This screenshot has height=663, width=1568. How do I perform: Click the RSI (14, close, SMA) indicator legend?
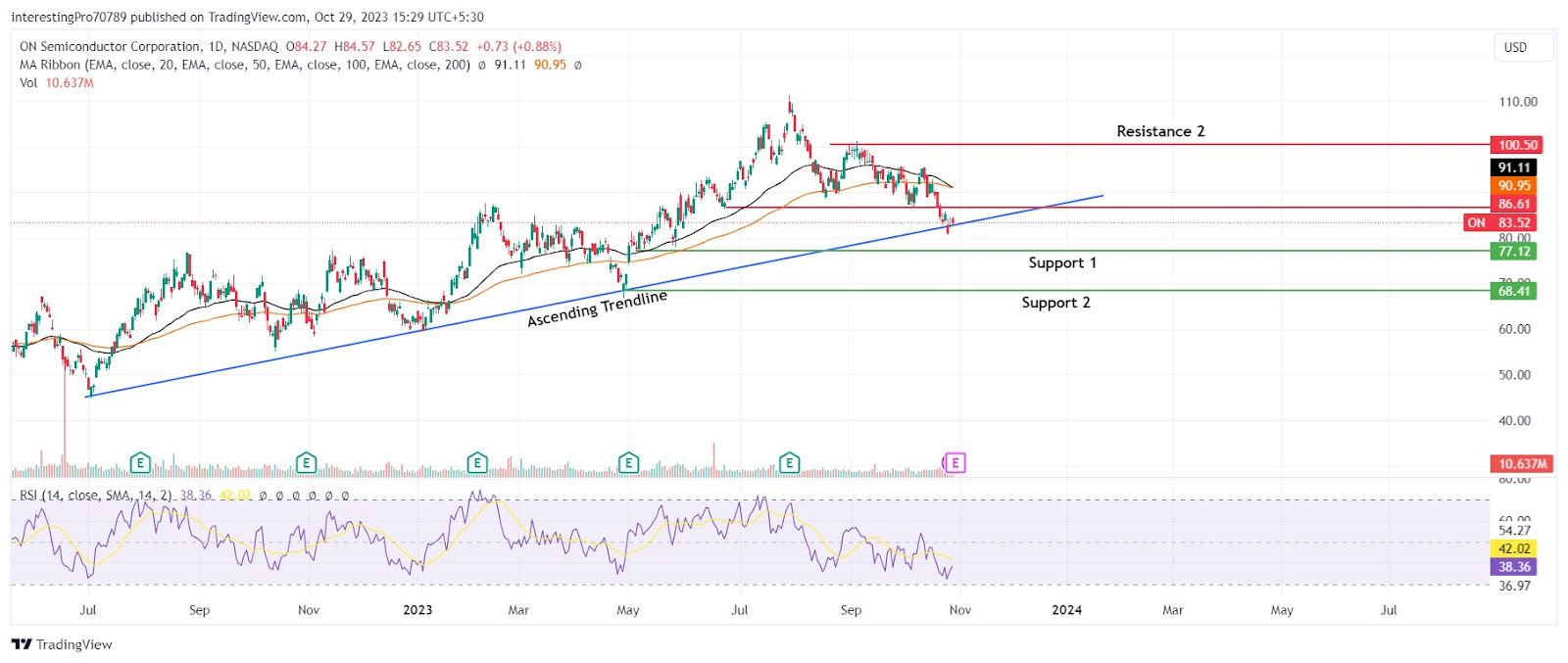pyautogui.click(x=96, y=496)
